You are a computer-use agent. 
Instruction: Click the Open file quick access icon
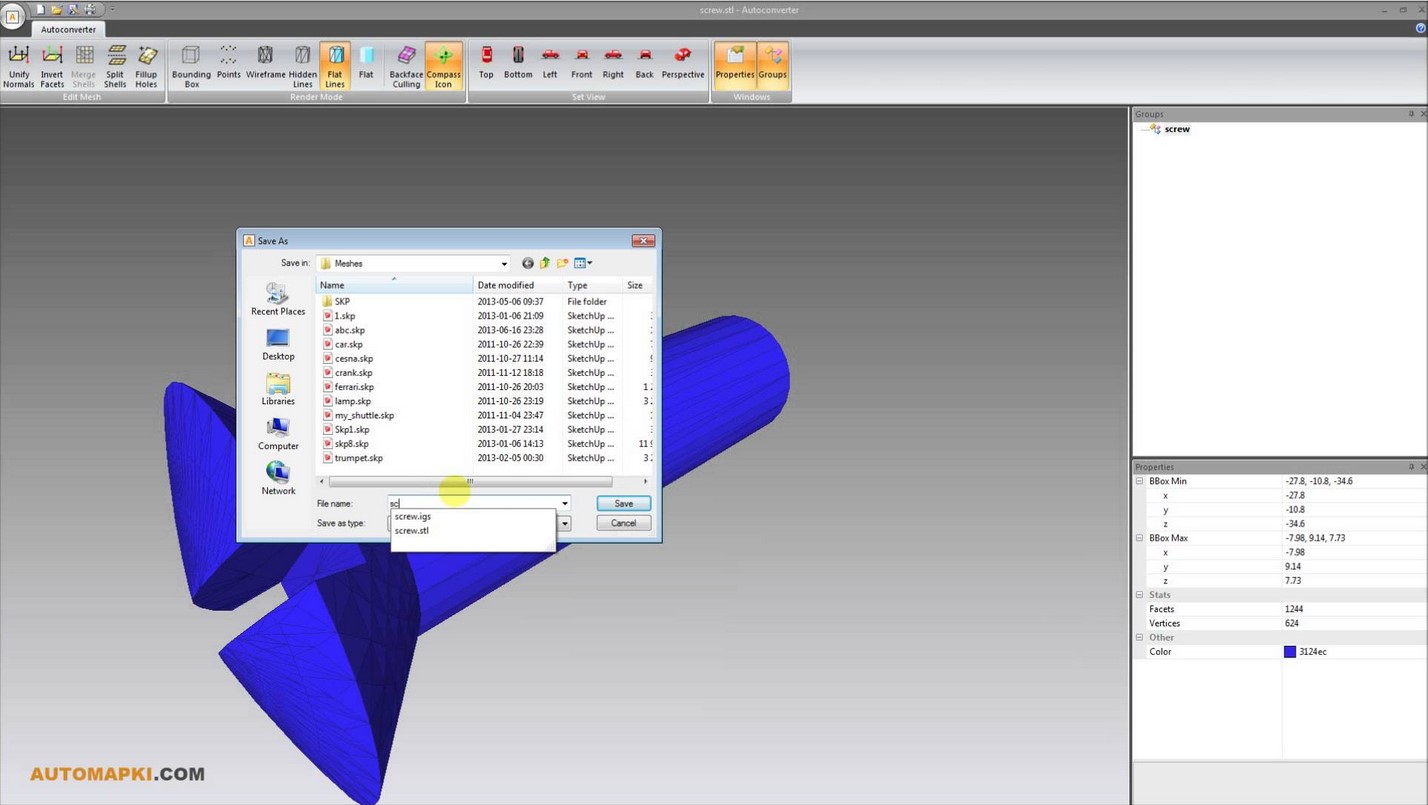57,9
